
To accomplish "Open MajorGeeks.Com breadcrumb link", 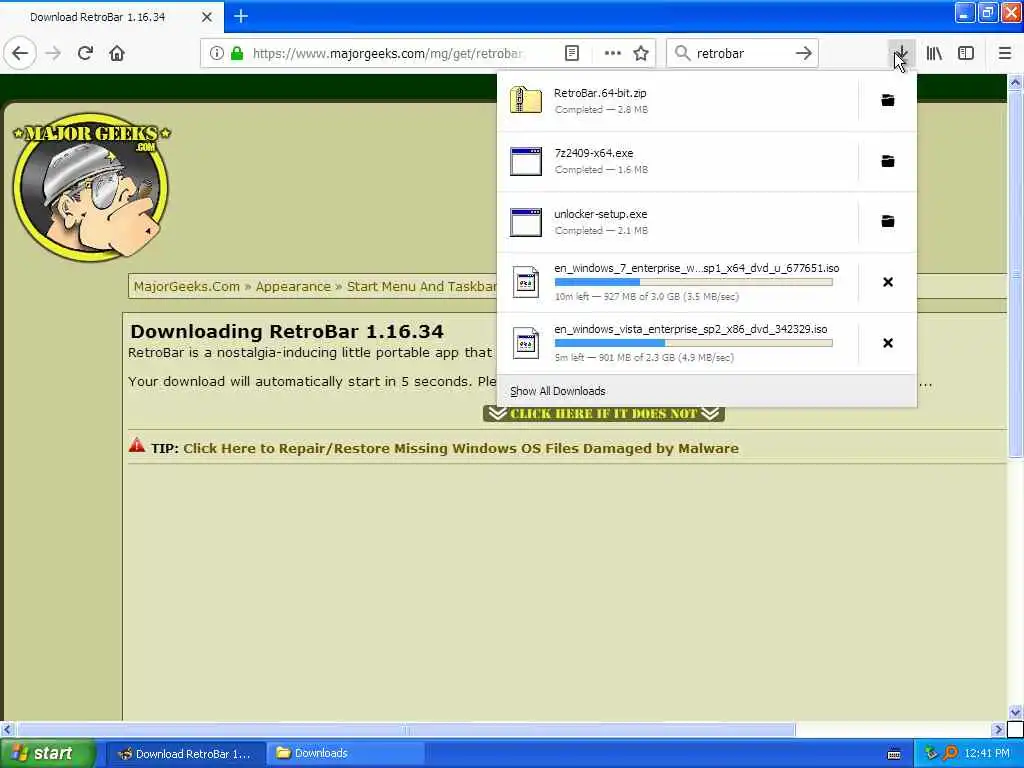I will click(x=187, y=287).
